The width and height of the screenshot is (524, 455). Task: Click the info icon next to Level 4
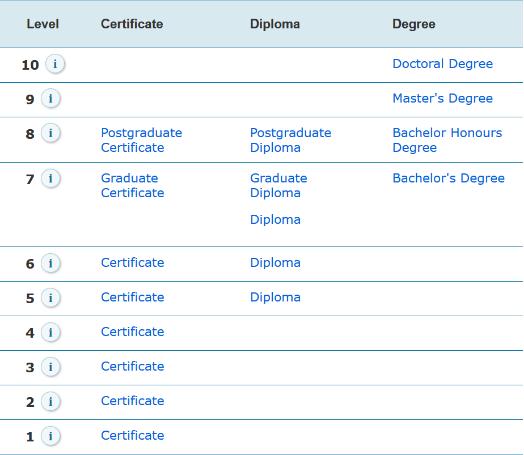point(51,332)
